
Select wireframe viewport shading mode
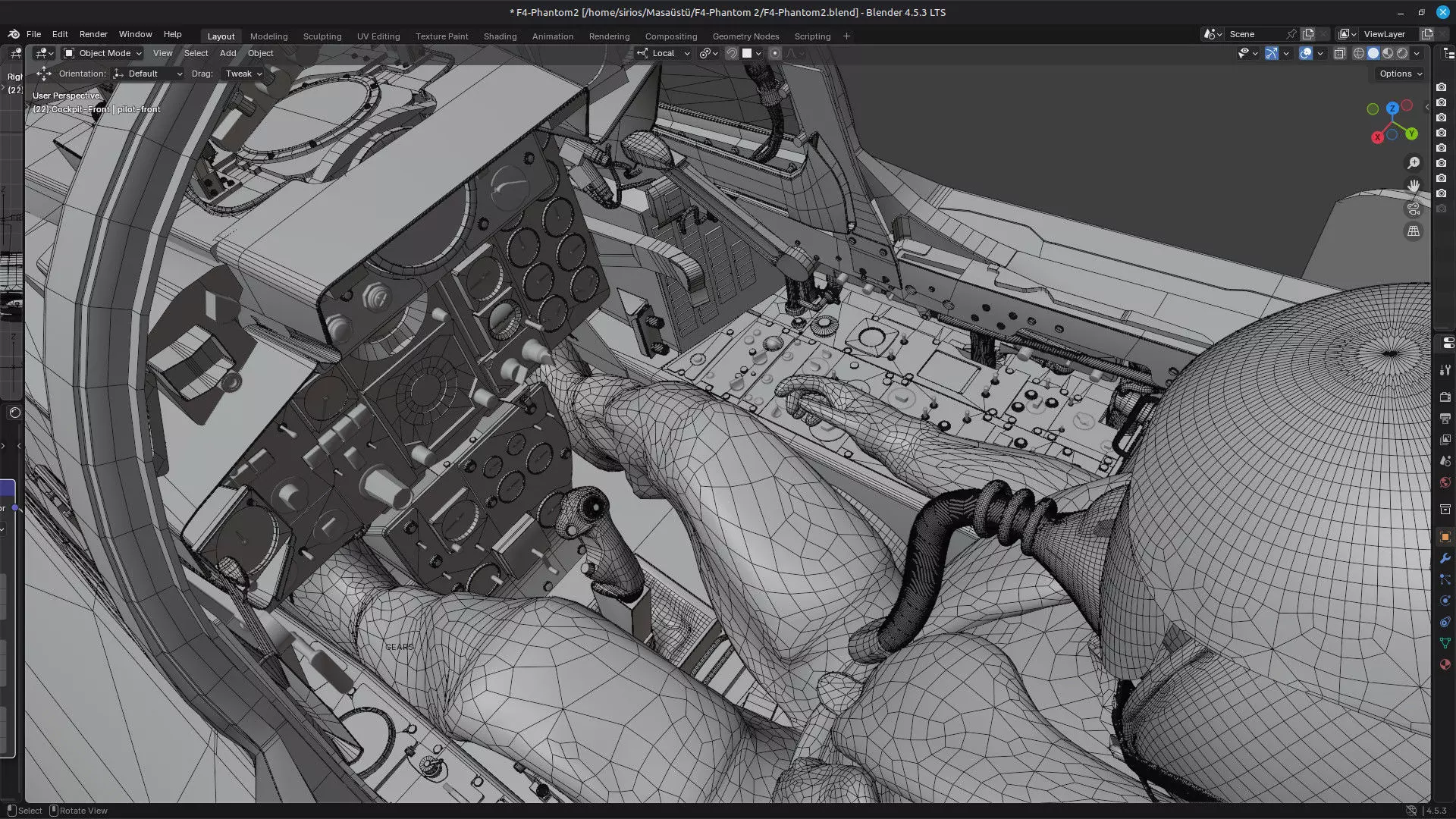tap(1359, 53)
